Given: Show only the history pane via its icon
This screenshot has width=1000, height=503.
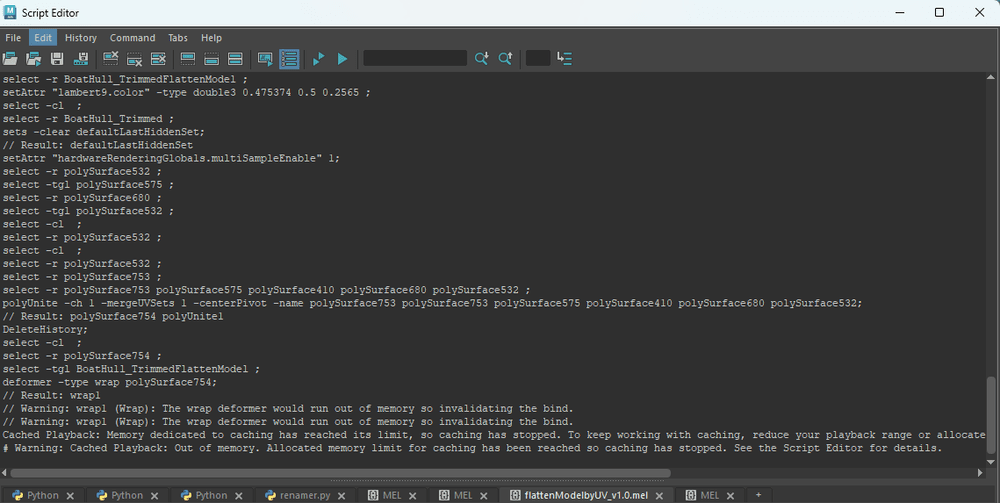Looking at the screenshot, I should coord(188,59).
